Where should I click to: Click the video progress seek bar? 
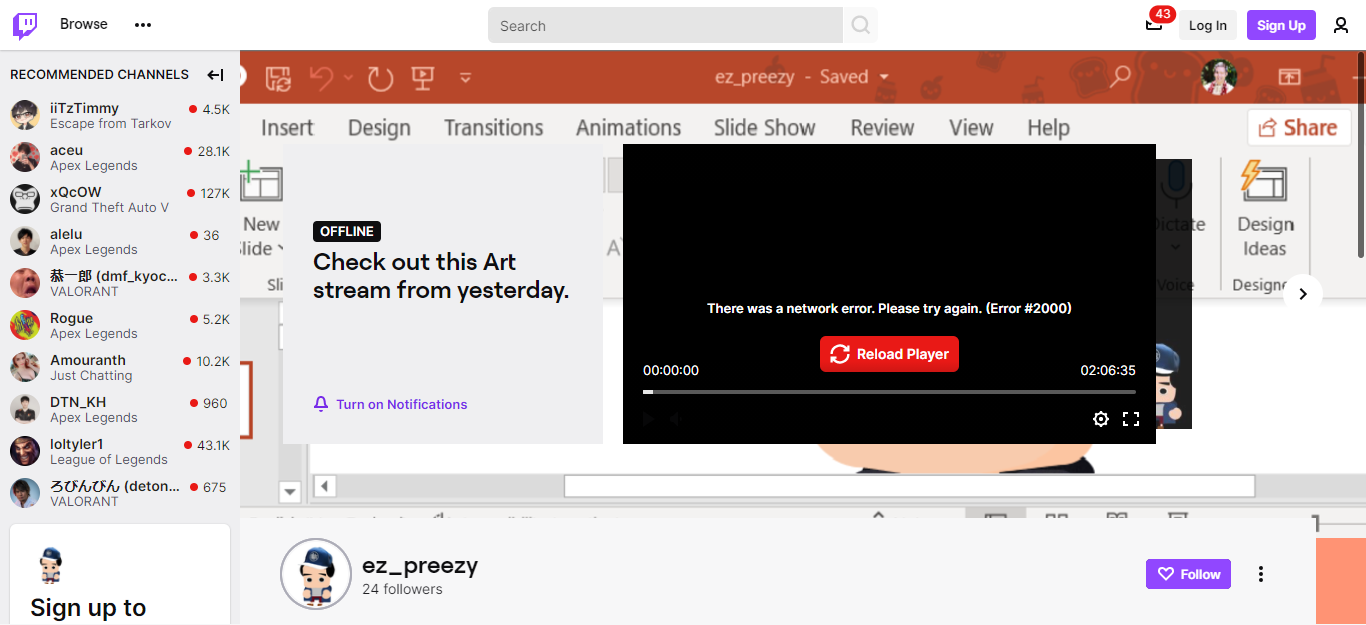pos(889,392)
